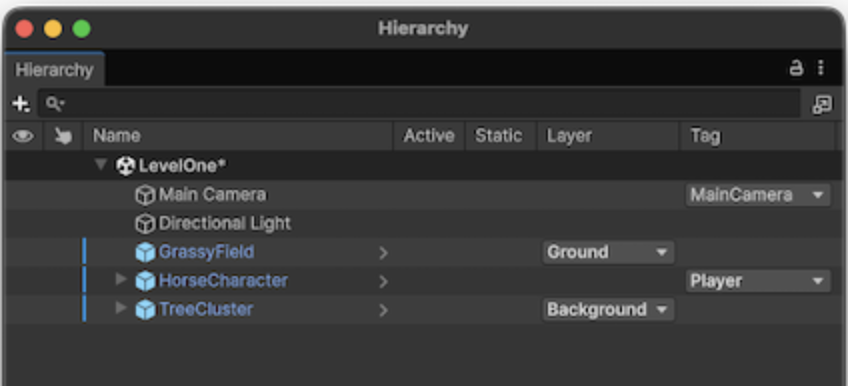Open the Hierarchy three-dot options menu
This screenshot has height=386, width=848.
point(821,68)
